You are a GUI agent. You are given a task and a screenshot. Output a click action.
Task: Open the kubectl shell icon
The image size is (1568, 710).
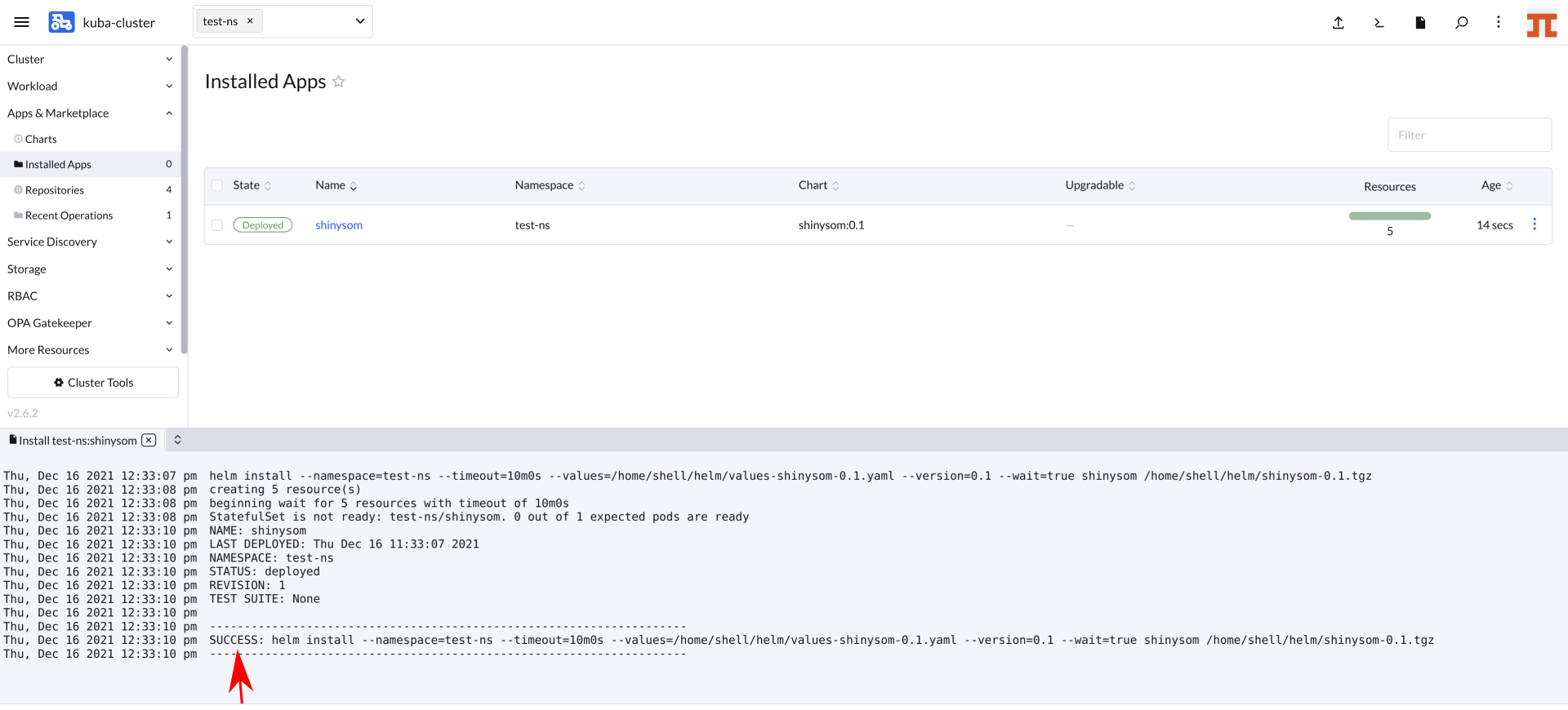1379,23
